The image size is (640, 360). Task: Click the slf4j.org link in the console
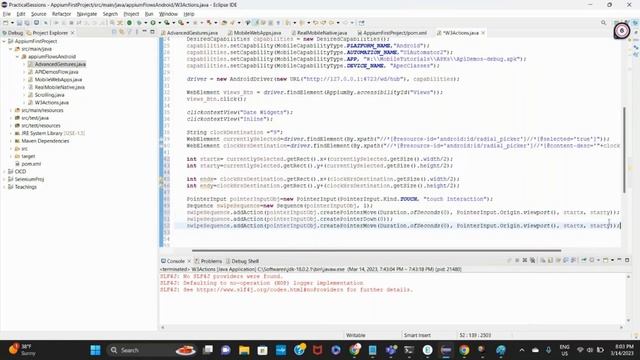270,290
